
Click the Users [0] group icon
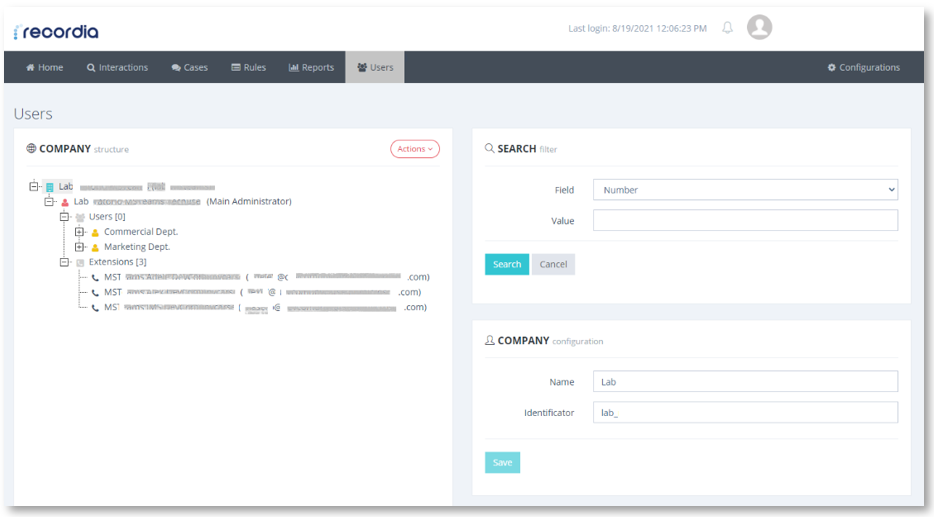pyautogui.click(x=80, y=217)
